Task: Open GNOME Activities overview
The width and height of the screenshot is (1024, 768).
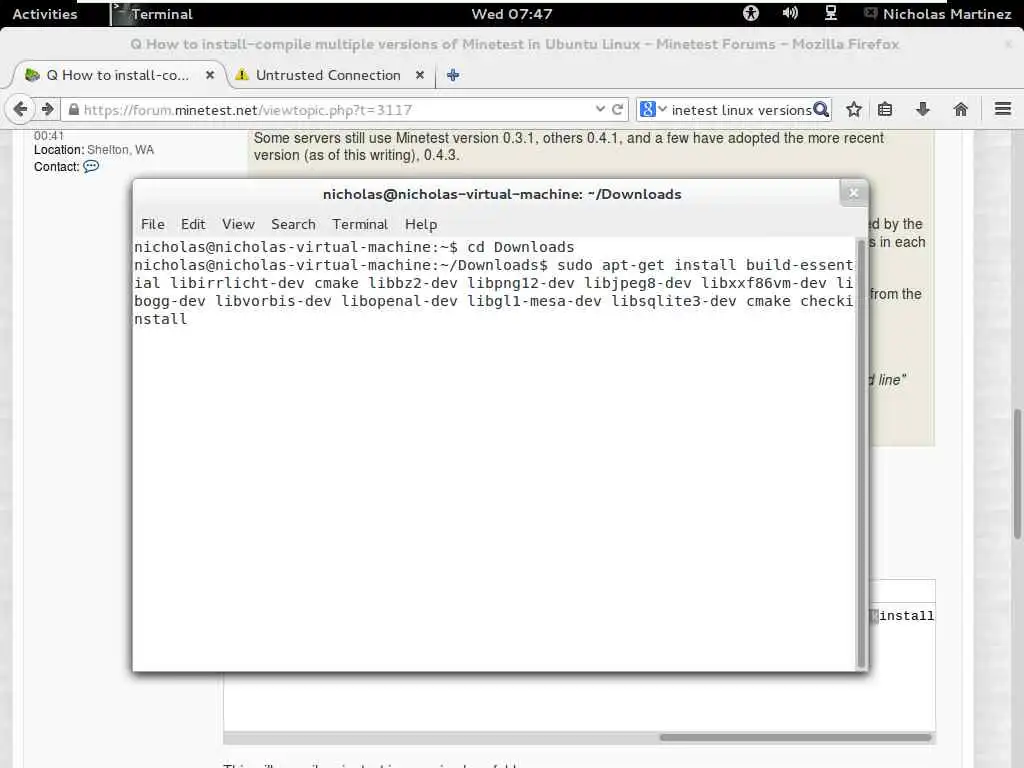Action: click(x=44, y=14)
